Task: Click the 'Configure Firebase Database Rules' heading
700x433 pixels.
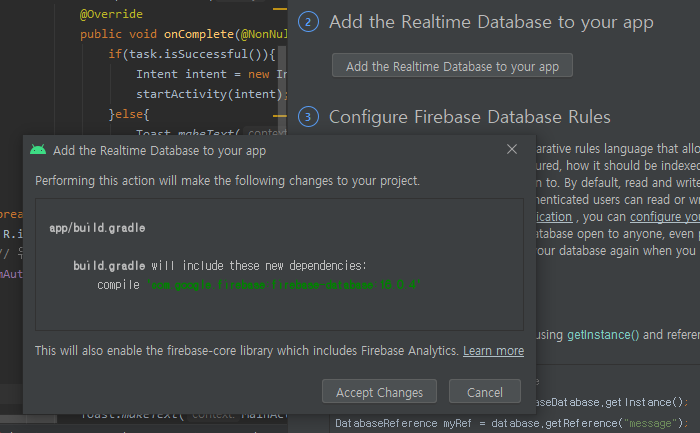Action: [x=469, y=117]
